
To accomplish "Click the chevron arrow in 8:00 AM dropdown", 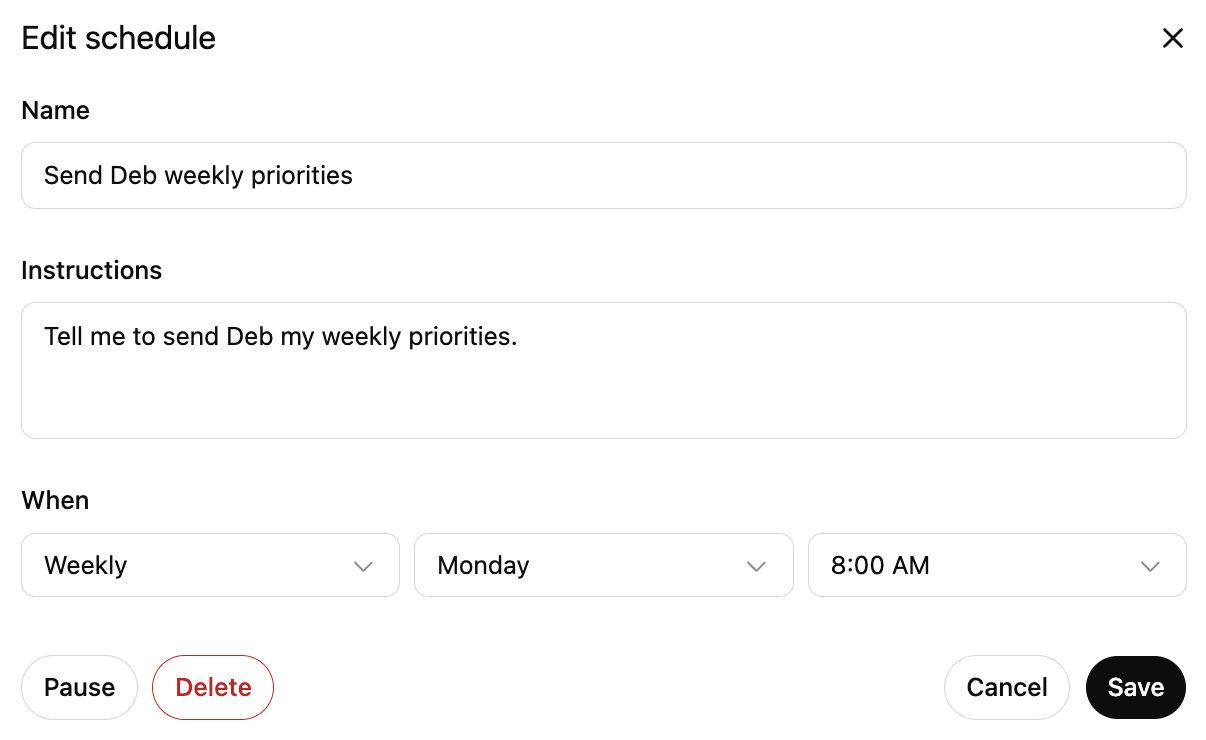I will (x=1150, y=566).
